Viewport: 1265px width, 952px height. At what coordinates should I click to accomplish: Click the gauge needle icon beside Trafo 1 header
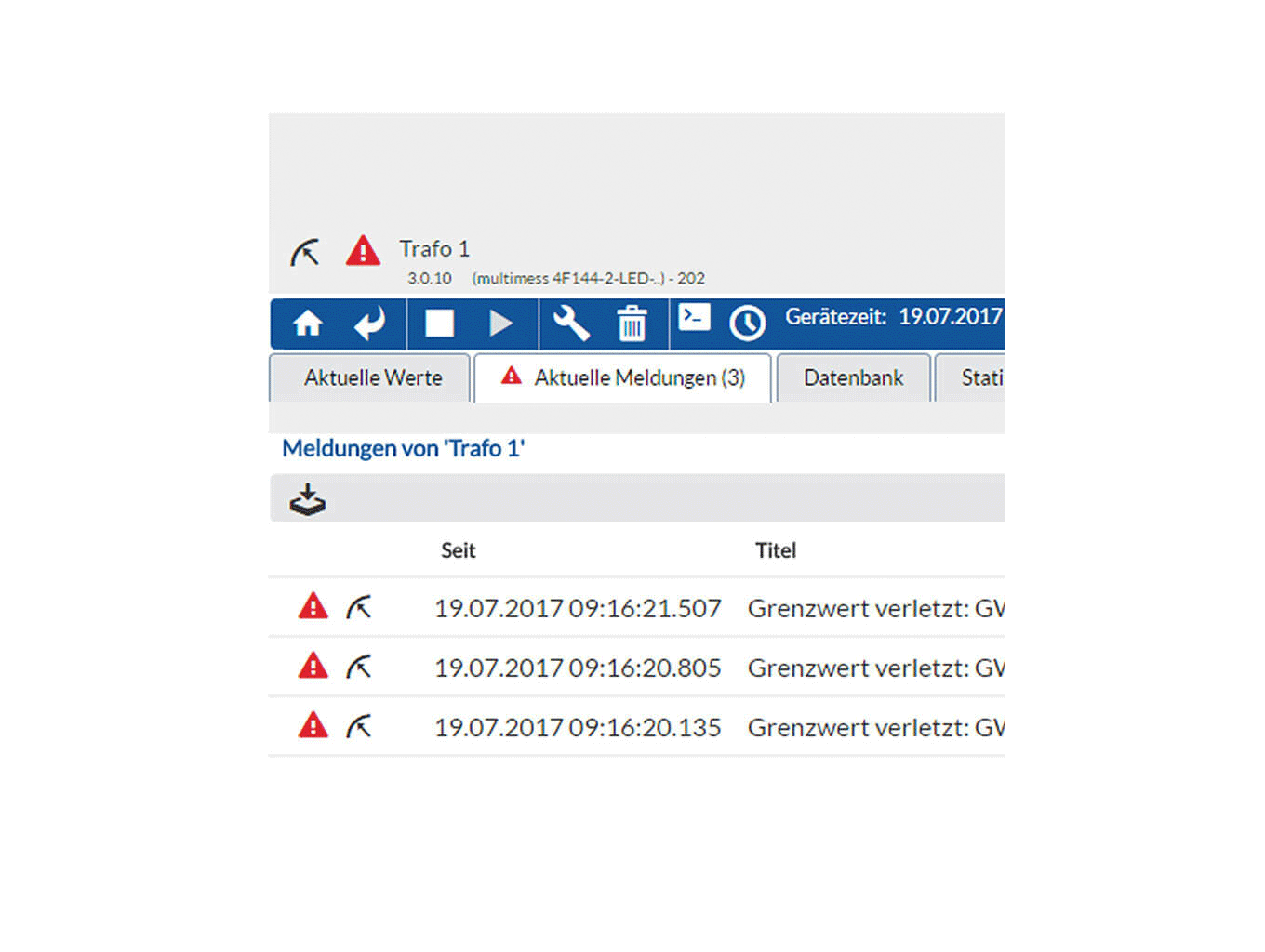point(305,252)
